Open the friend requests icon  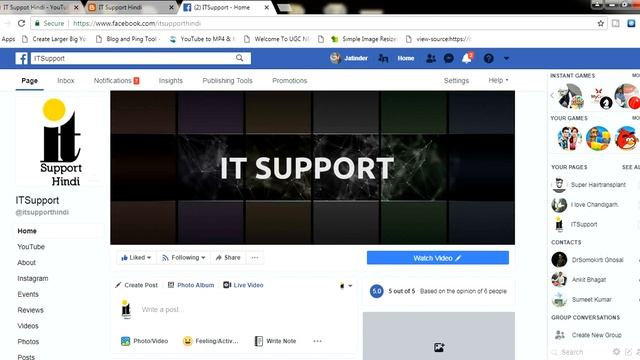point(431,58)
